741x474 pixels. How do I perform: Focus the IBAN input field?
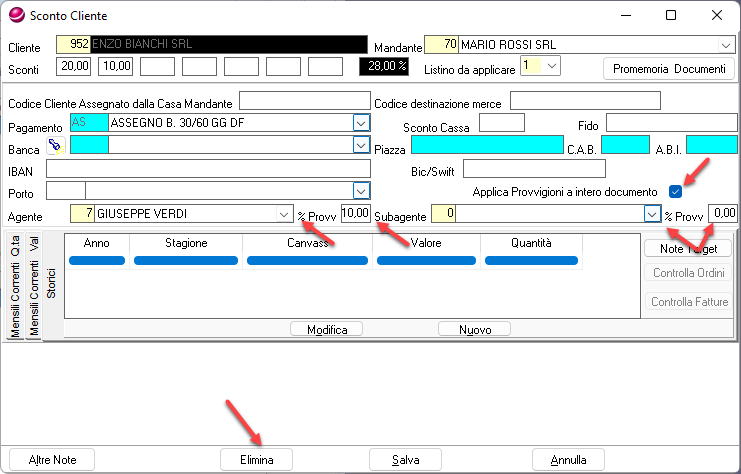coord(208,168)
